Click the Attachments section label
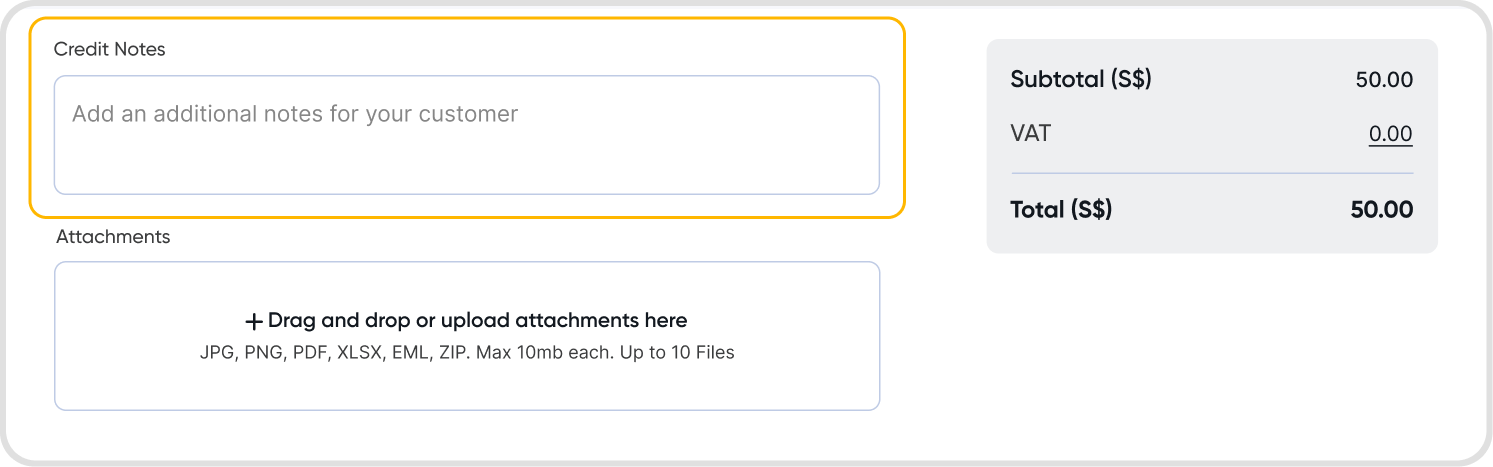This screenshot has width=1493, height=467. tap(113, 237)
